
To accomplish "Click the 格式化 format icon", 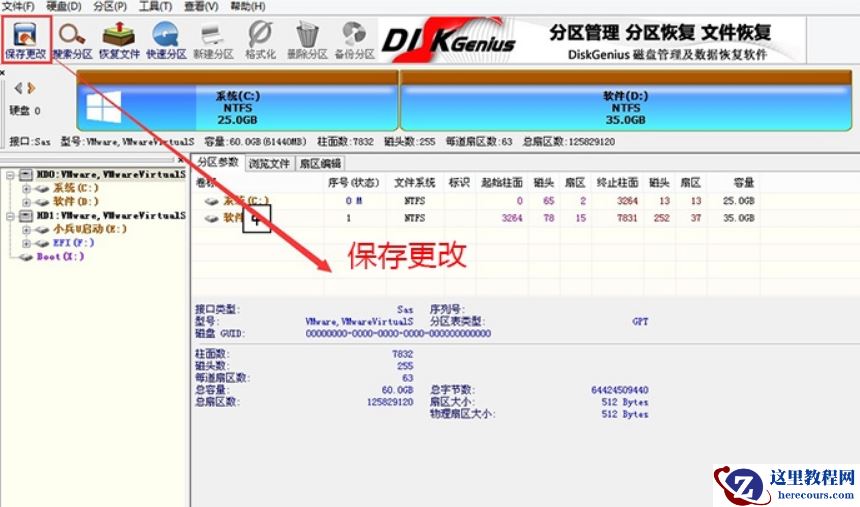I will pyautogui.click(x=260, y=40).
